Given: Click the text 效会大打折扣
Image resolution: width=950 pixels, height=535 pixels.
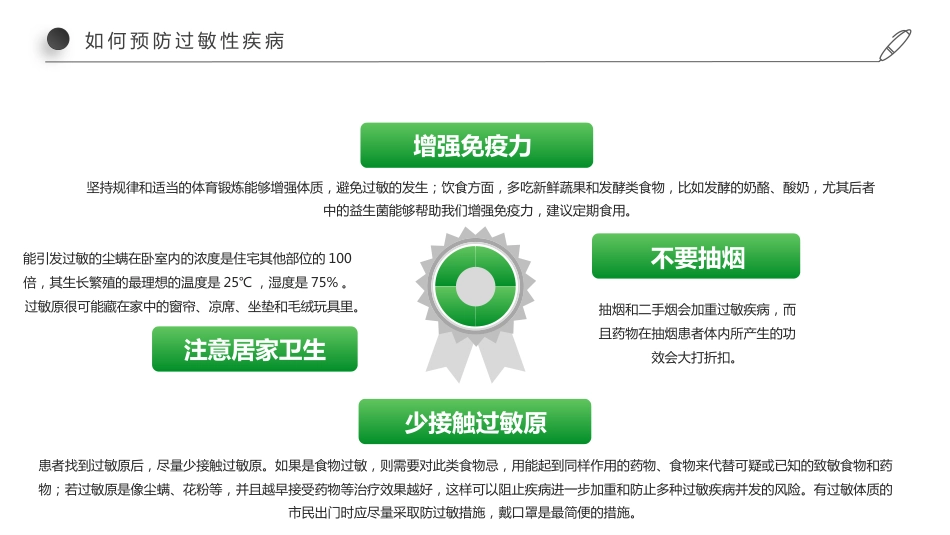Looking at the screenshot, I should click(x=694, y=357).
